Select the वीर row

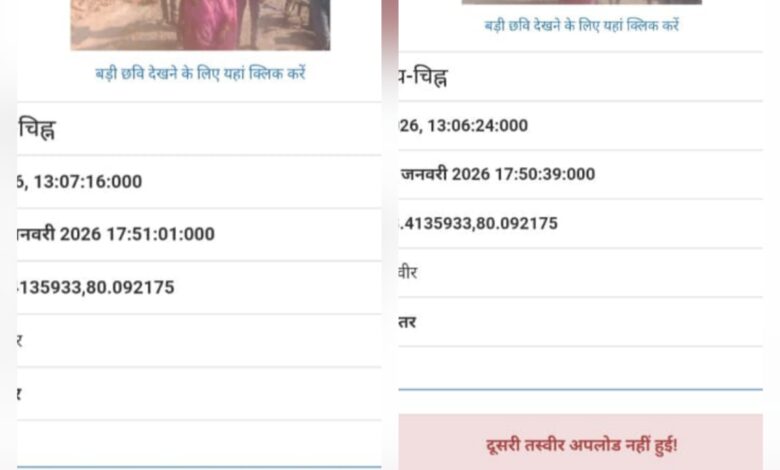click(x=581, y=273)
